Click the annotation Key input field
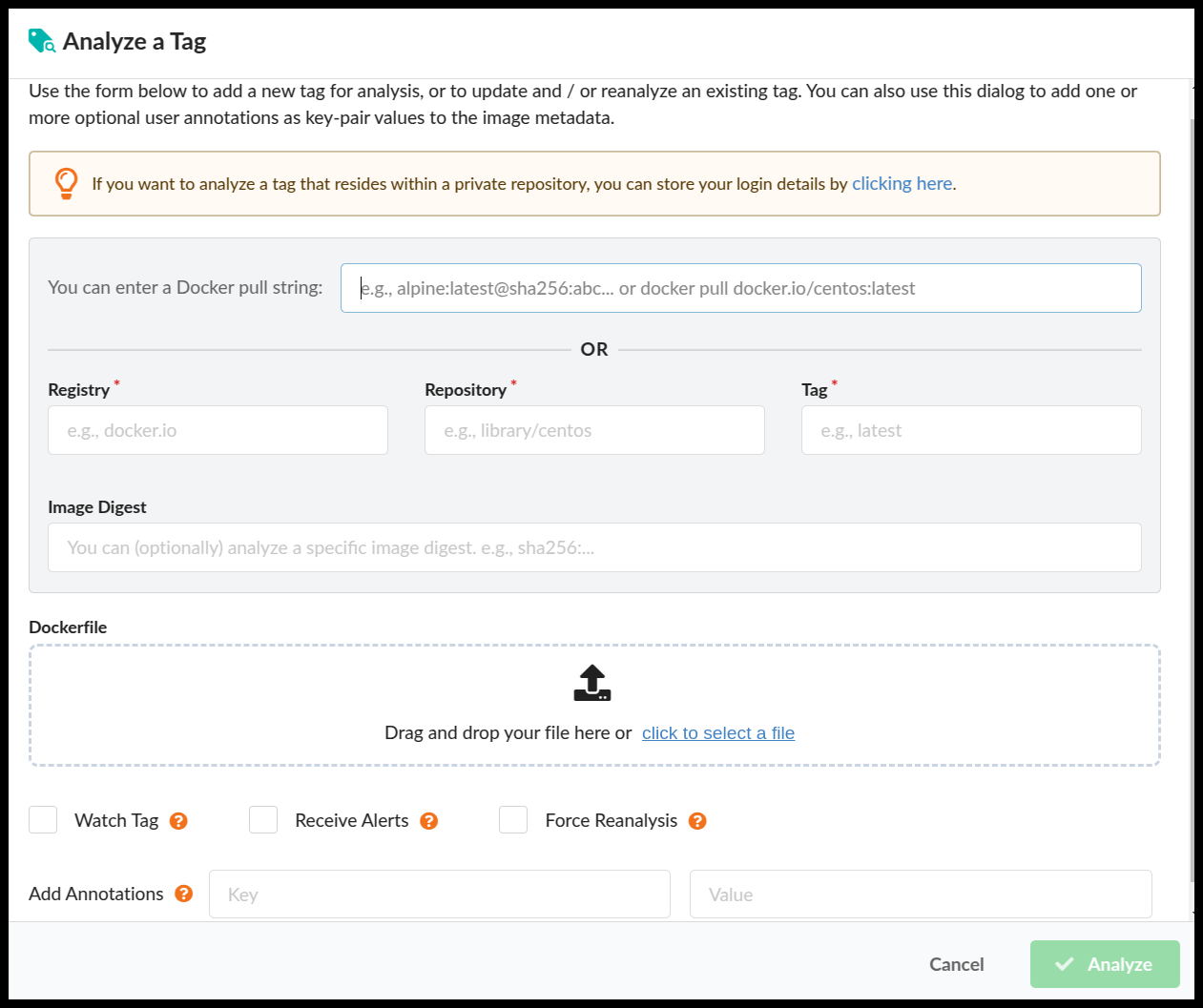1203x1008 pixels. [439, 895]
